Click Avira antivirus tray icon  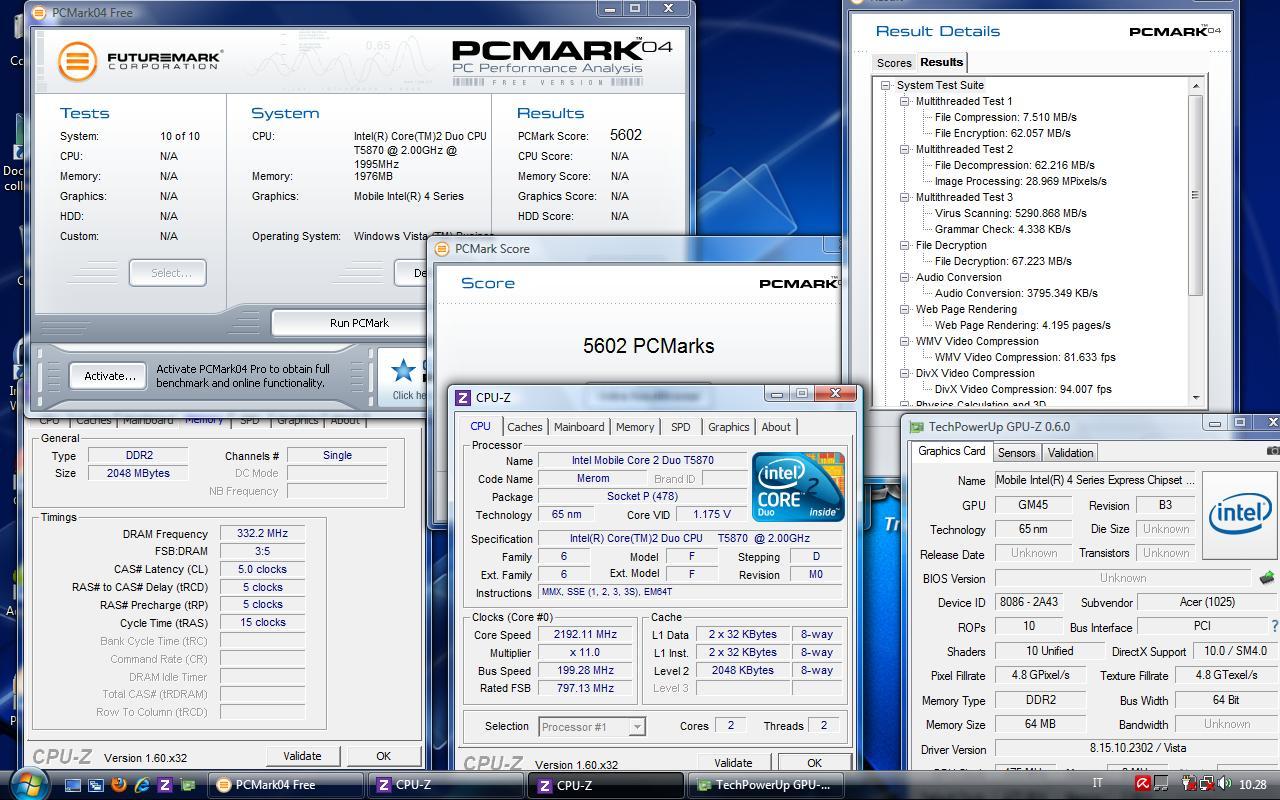click(x=1143, y=785)
